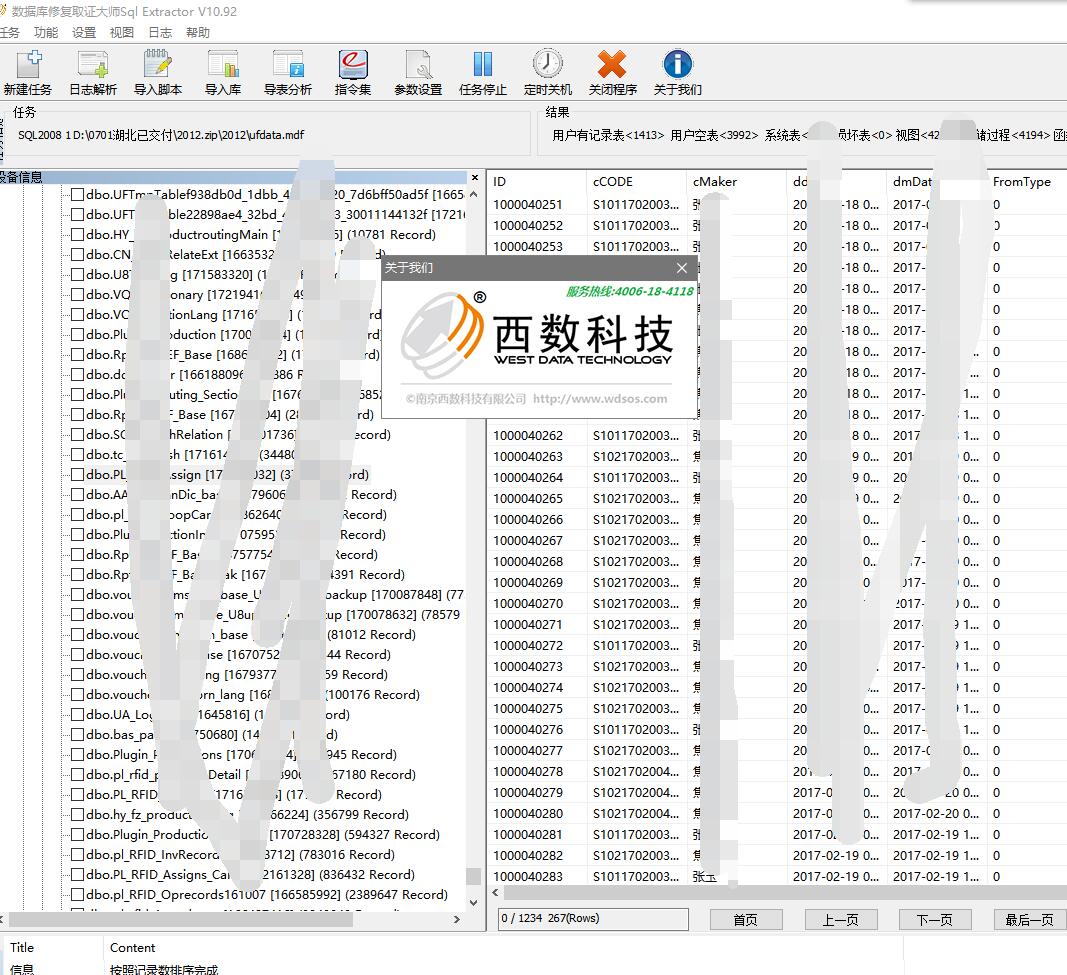
Task: Open the 帮助 menu
Action: pyautogui.click(x=198, y=33)
